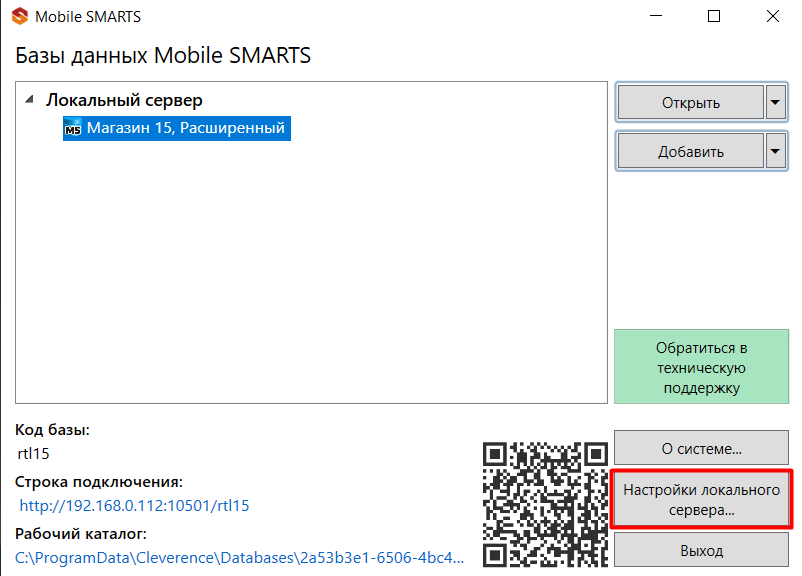
Task: Open the О системе... dialog
Action: click(x=701, y=448)
